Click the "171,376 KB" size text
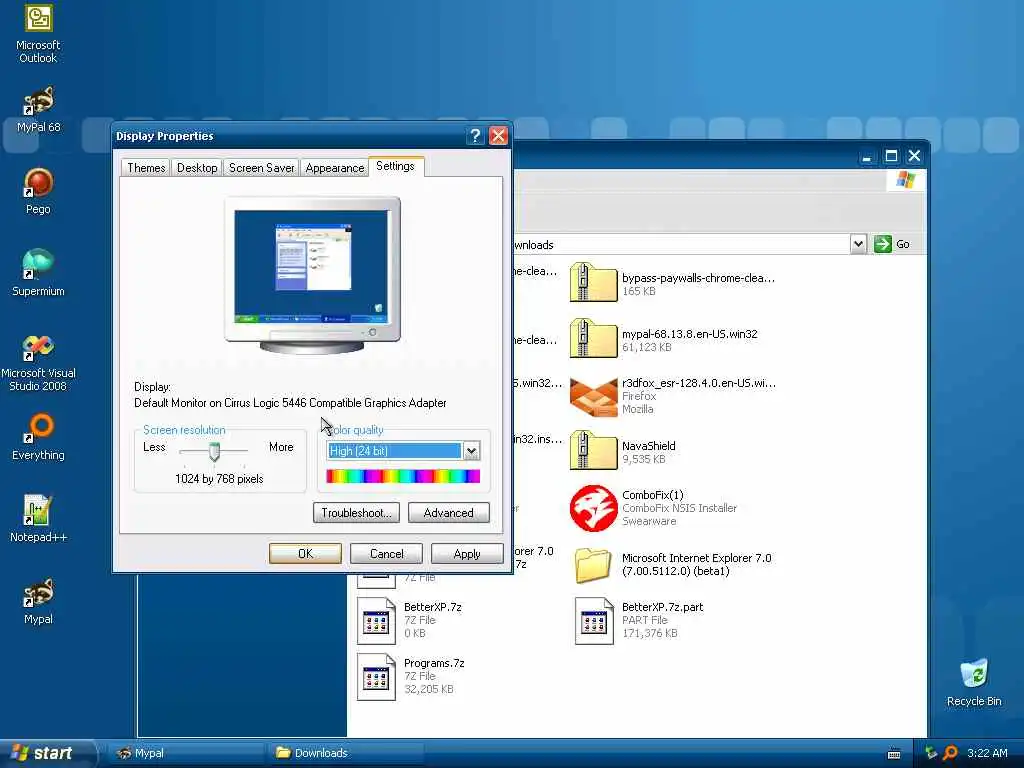The height and width of the screenshot is (768, 1024). (x=650, y=633)
